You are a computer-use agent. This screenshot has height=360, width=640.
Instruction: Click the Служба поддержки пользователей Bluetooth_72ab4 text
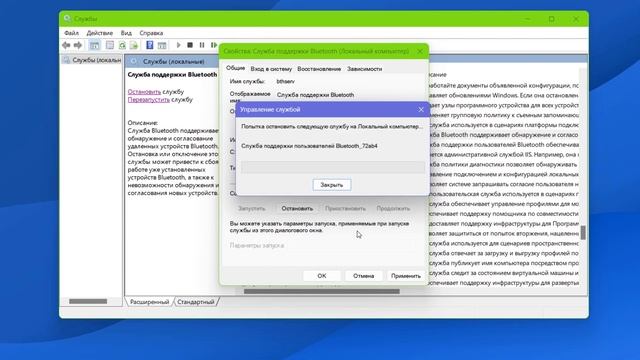point(309,146)
